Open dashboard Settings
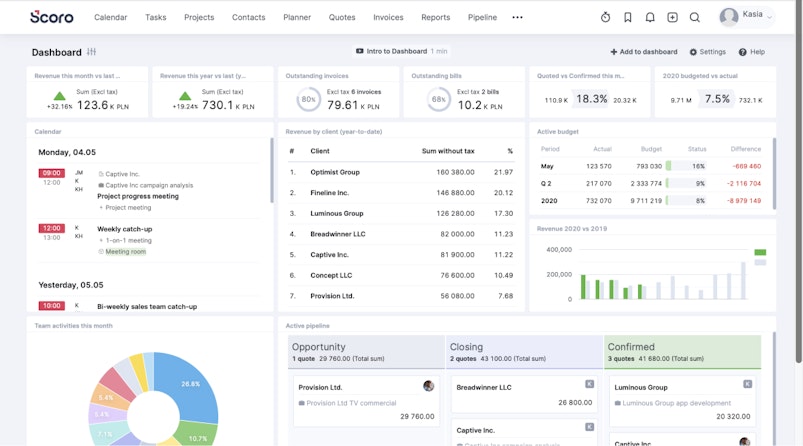This screenshot has width=803, height=446. [x=707, y=52]
